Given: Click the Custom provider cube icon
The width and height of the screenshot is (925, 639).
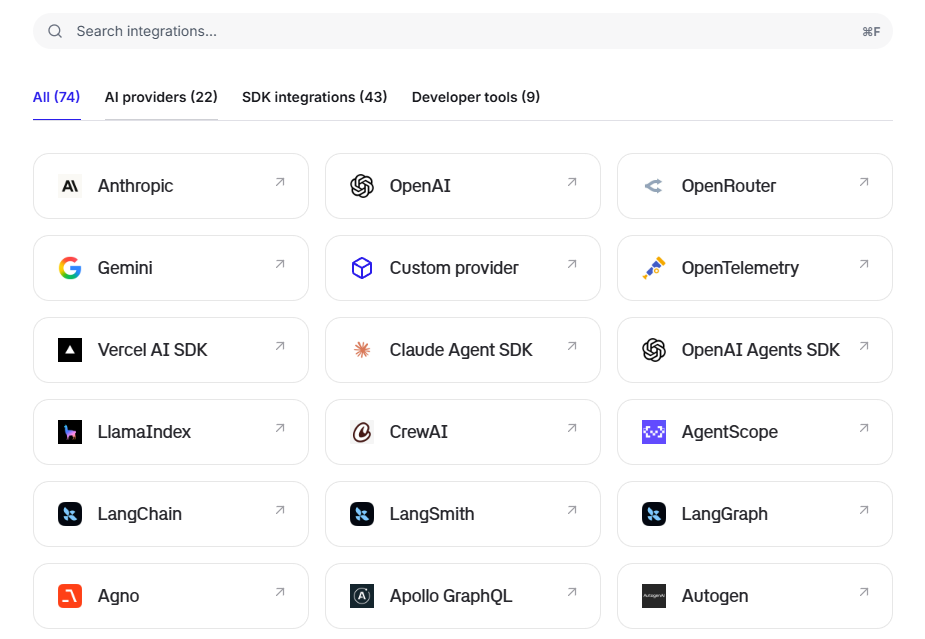Looking at the screenshot, I should click(362, 268).
